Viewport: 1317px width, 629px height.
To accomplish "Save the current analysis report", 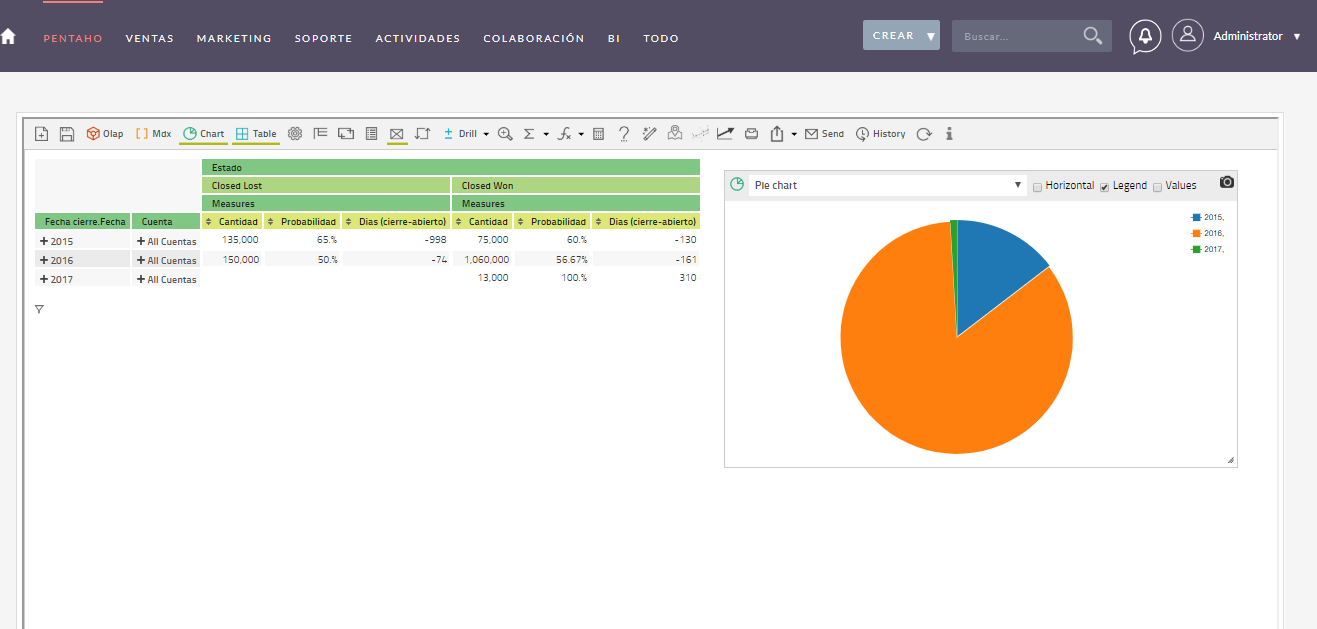I will click(x=66, y=133).
